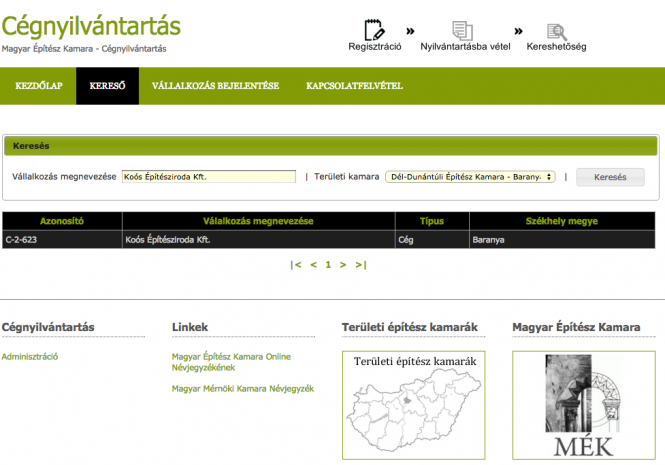Open the Területi kamara dropdown
This screenshot has height=465, width=665.
click(x=470, y=176)
